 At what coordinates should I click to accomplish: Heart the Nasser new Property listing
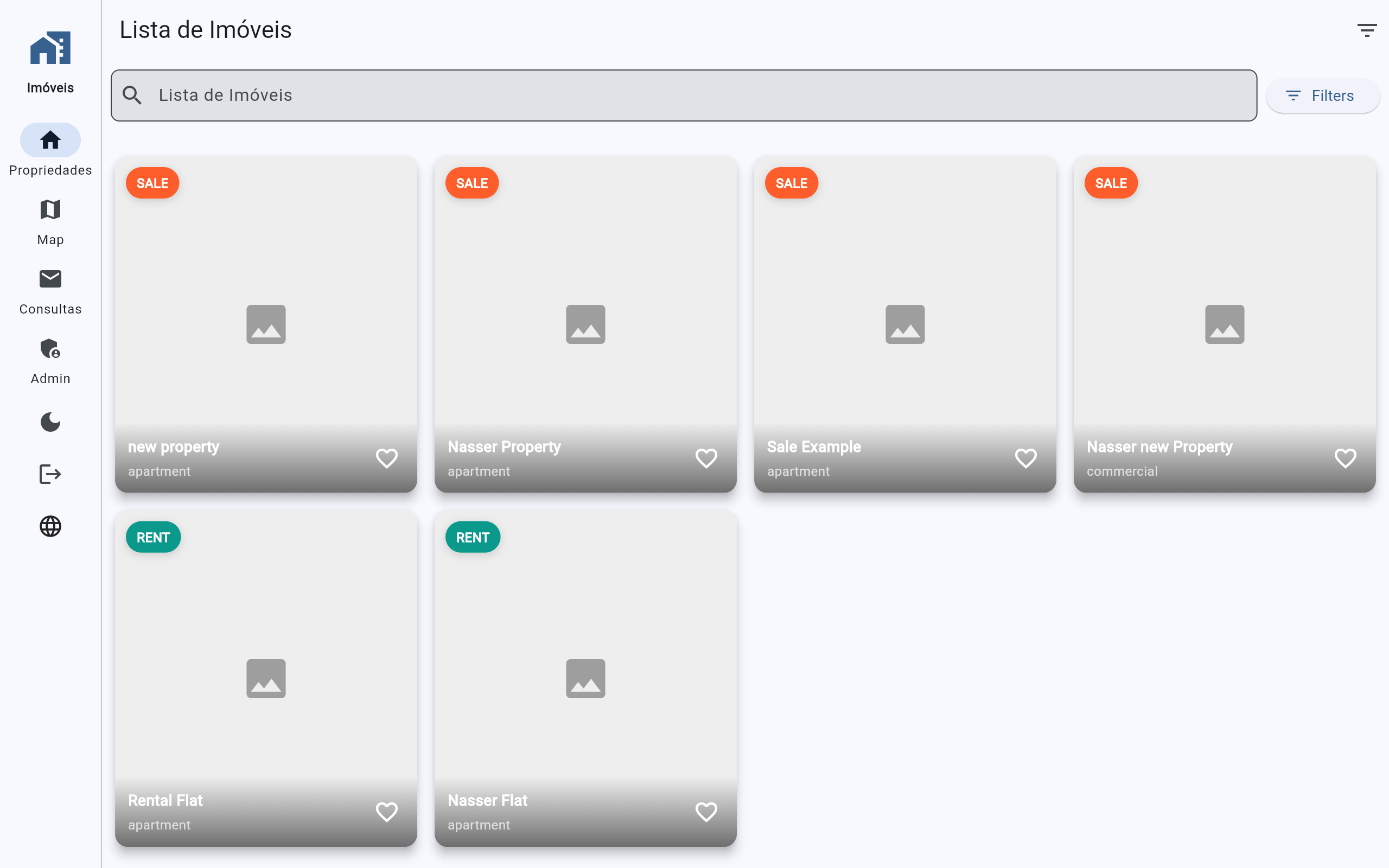click(x=1345, y=458)
